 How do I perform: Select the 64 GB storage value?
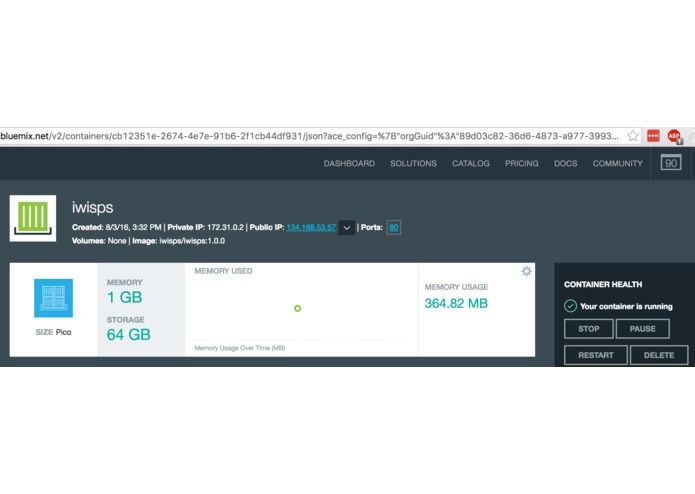(129, 335)
